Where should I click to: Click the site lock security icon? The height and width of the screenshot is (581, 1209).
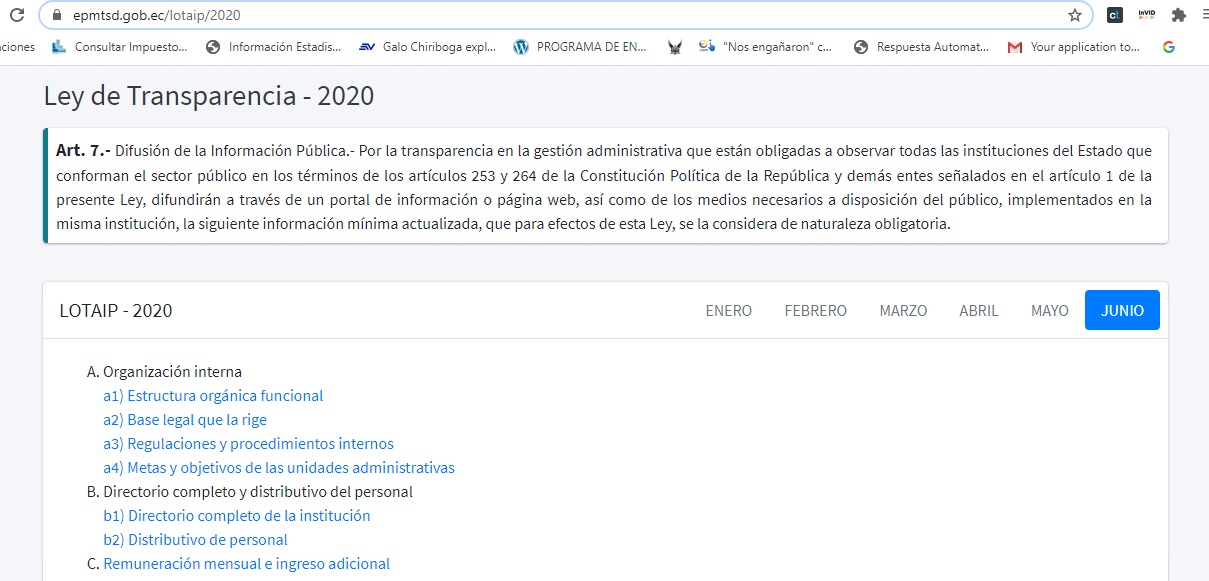(55, 16)
